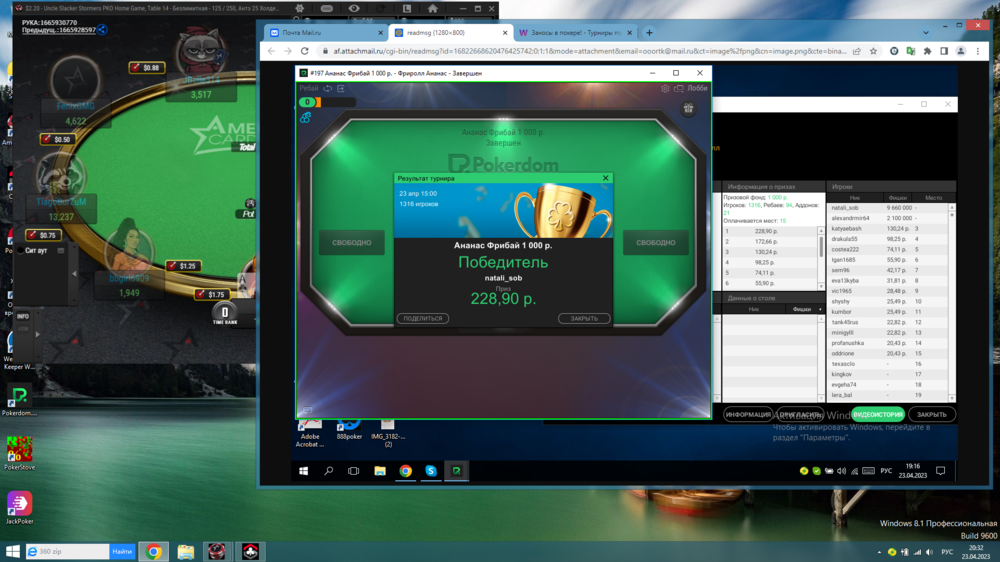Image resolution: width=1000 pixels, height=562 pixels.
Task: Click the eye icon in poker table title bar
Action: click(354, 8)
